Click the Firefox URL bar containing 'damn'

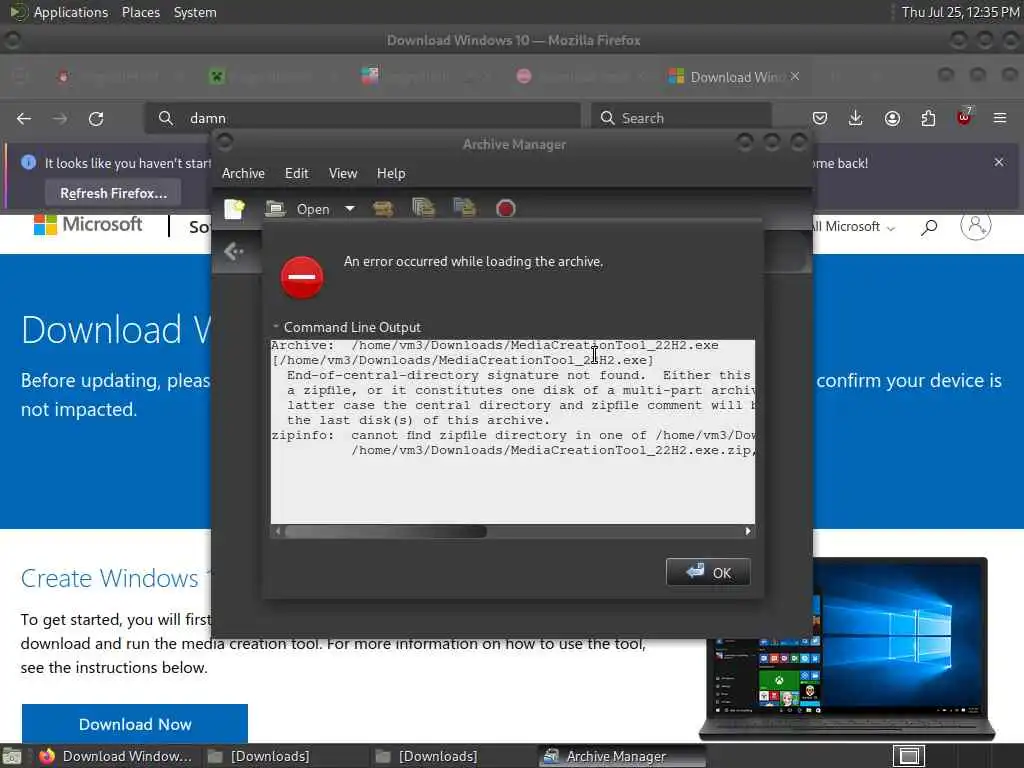tap(362, 118)
